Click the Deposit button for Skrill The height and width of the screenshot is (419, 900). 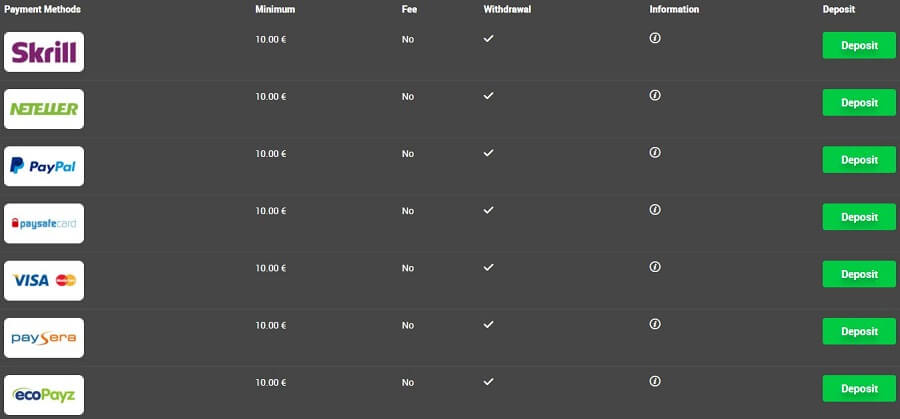pos(859,45)
